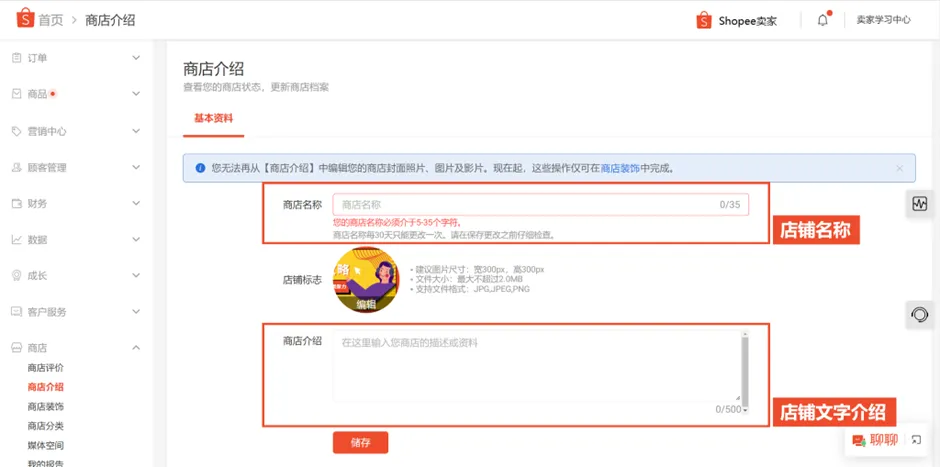
Task: Open 商店评价 in sidebar
Action: coord(46,367)
